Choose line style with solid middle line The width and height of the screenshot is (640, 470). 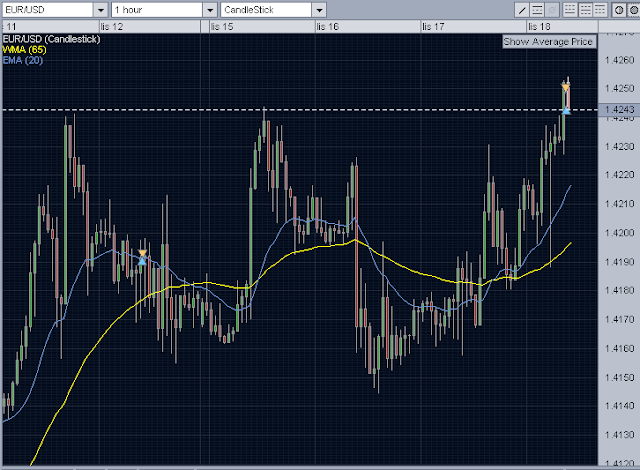point(586,10)
